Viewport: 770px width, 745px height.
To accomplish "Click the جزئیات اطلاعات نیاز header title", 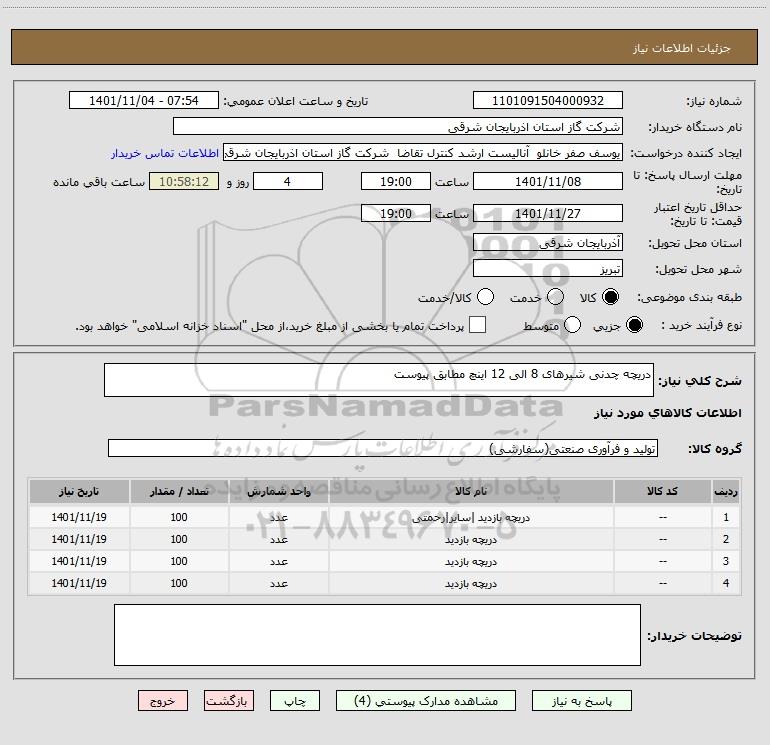I will click(x=681, y=48).
